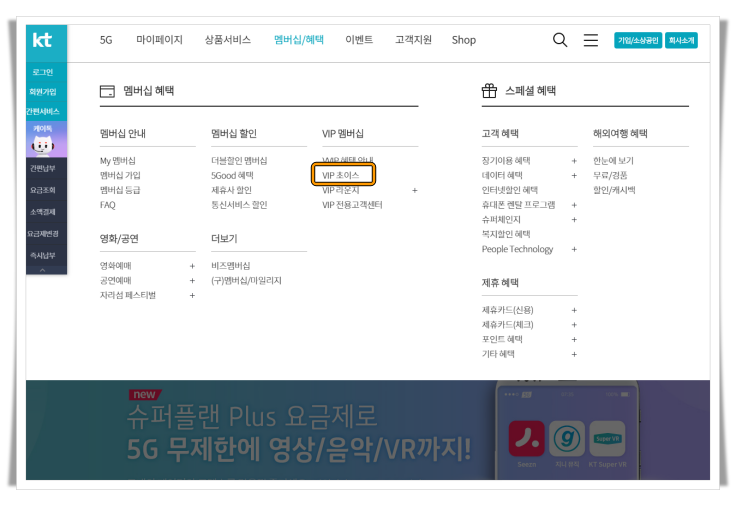Collapse the sidebar with the up chevron
This screenshot has height=506, width=736.
43,270
